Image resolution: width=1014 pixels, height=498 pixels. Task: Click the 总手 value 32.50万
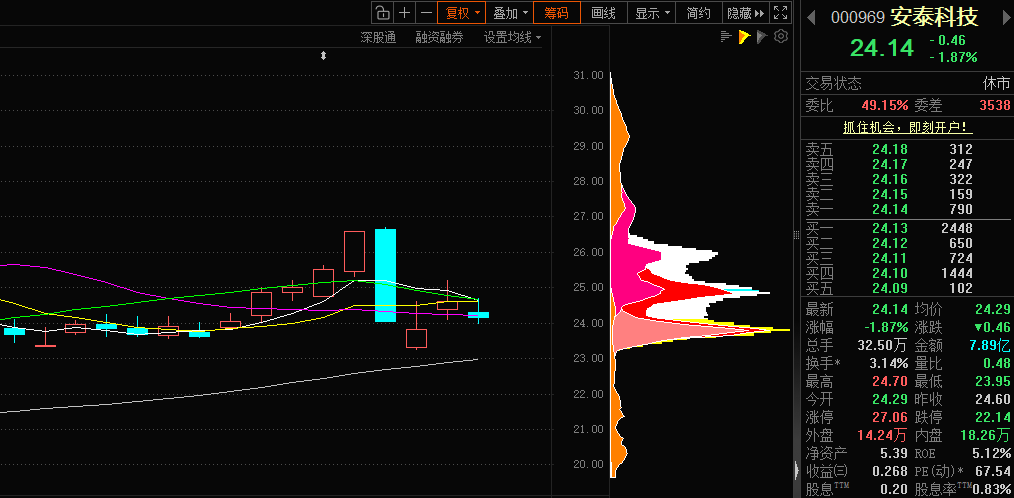pos(883,345)
